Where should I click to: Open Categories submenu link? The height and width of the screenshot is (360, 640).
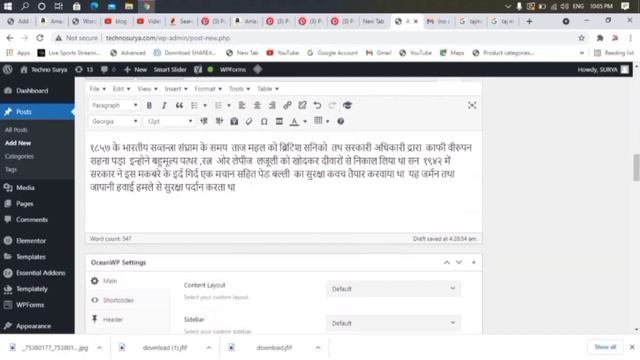point(19,156)
